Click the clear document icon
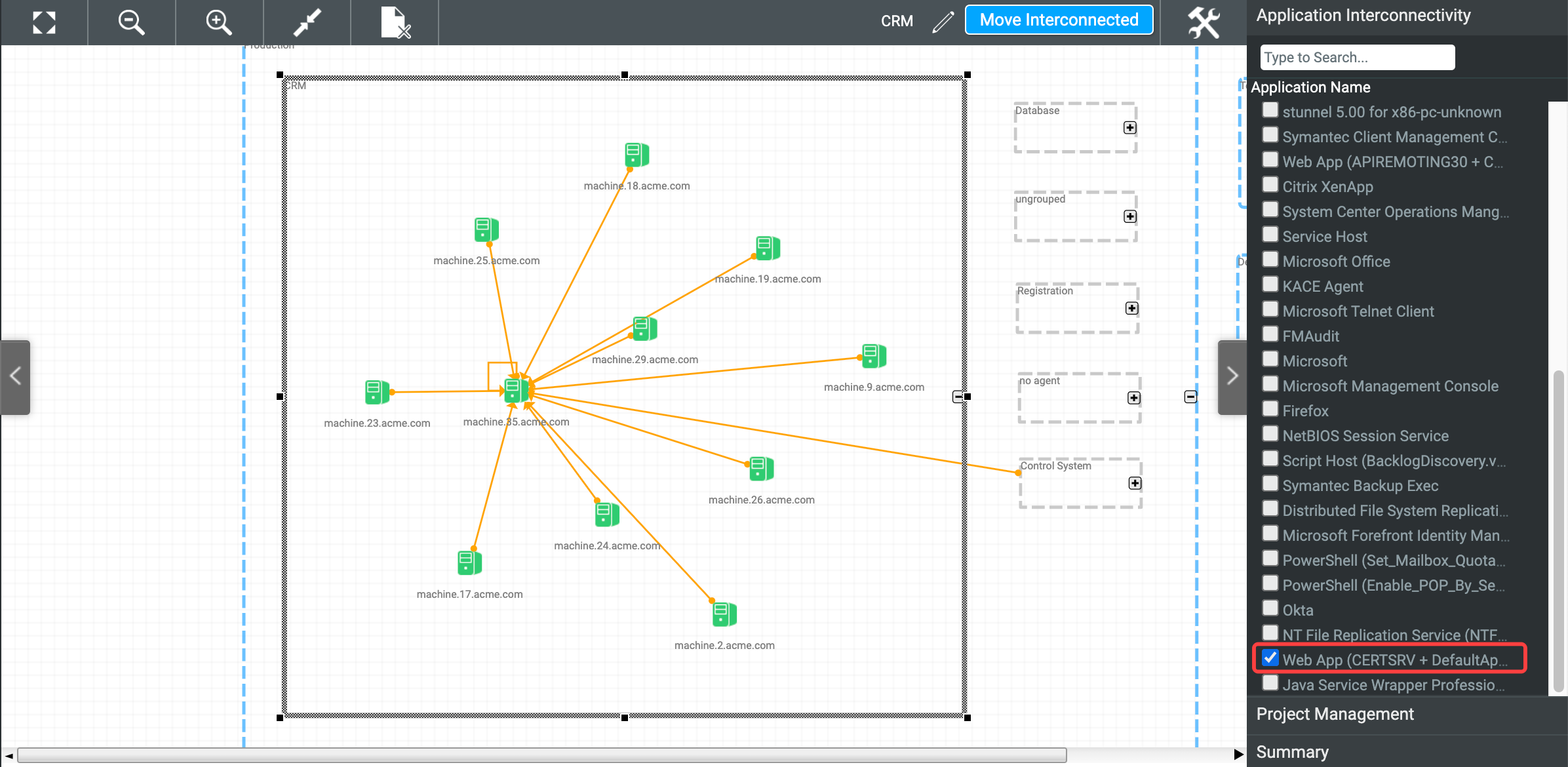The width and height of the screenshot is (1568, 767). (394, 22)
